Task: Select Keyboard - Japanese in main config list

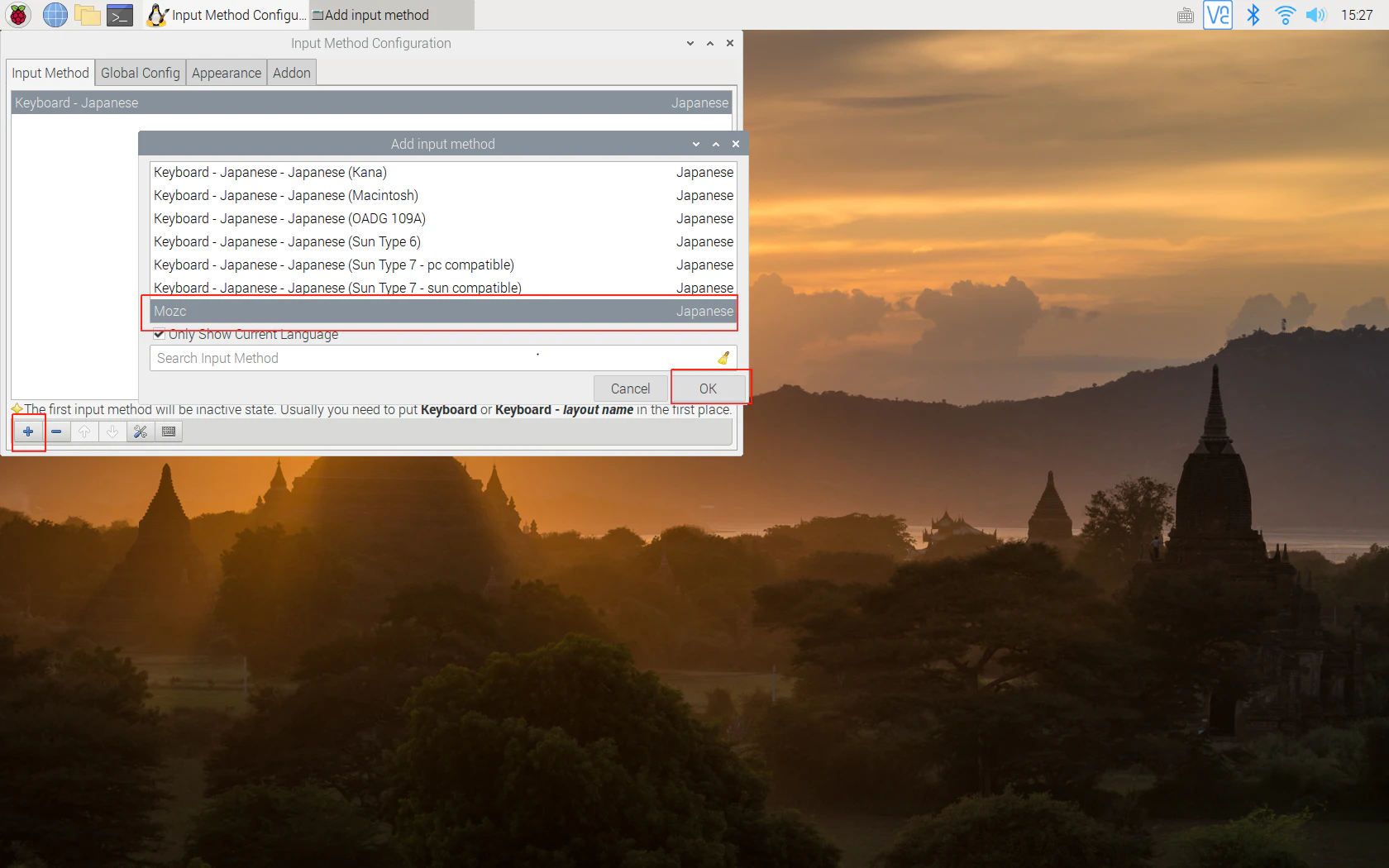Action: tap(371, 103)
